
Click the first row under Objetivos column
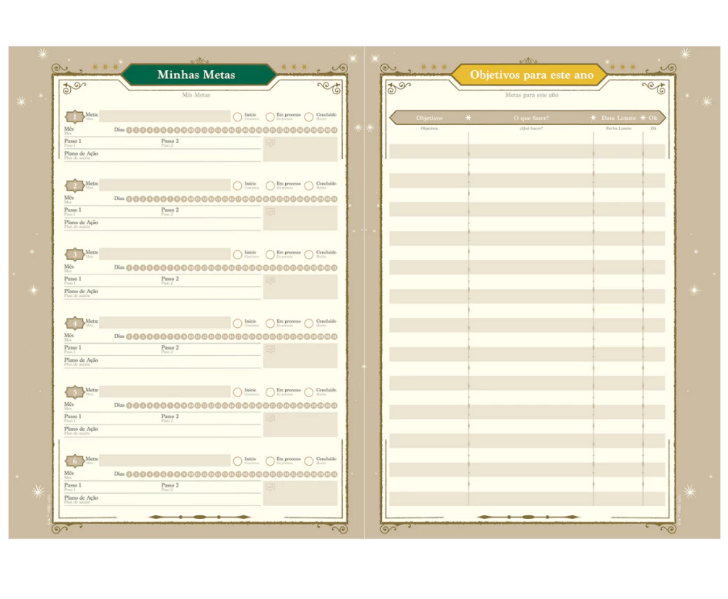[x=428, y=151]
